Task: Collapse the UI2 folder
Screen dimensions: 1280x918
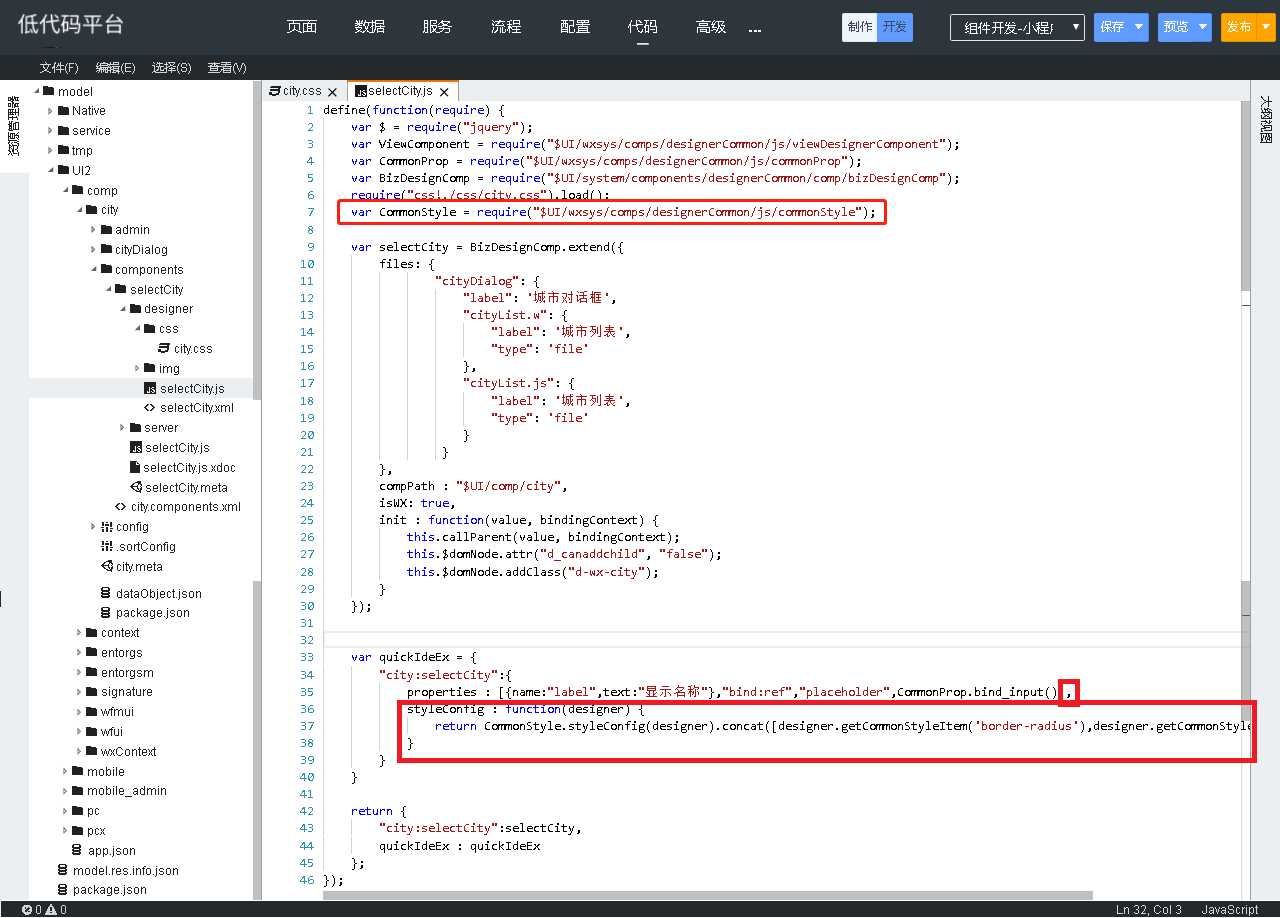Action: [x=50, y=171]
